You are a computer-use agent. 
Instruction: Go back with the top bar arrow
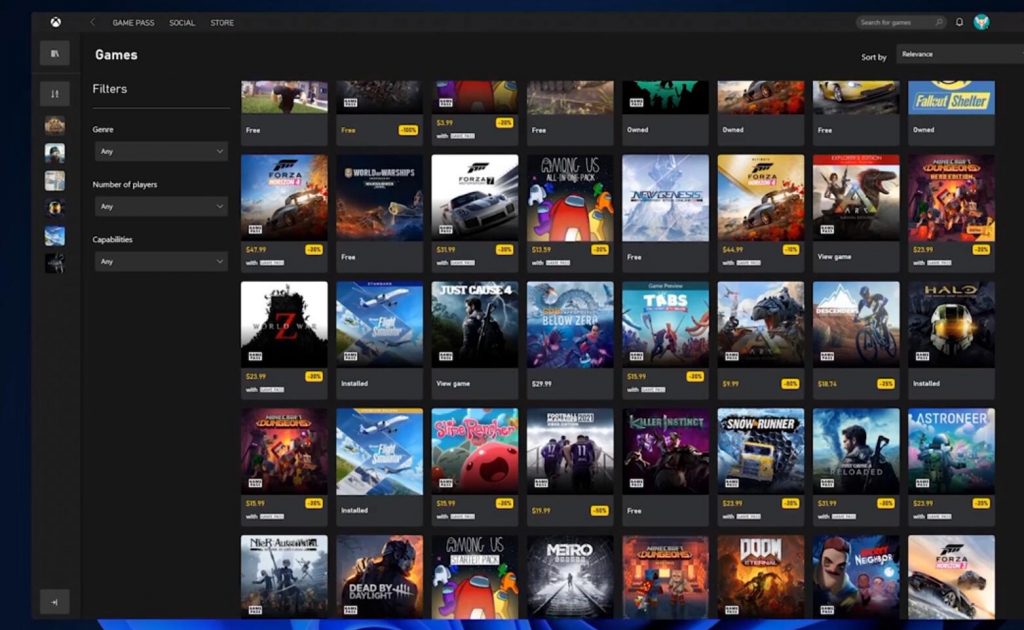point(93,22)
